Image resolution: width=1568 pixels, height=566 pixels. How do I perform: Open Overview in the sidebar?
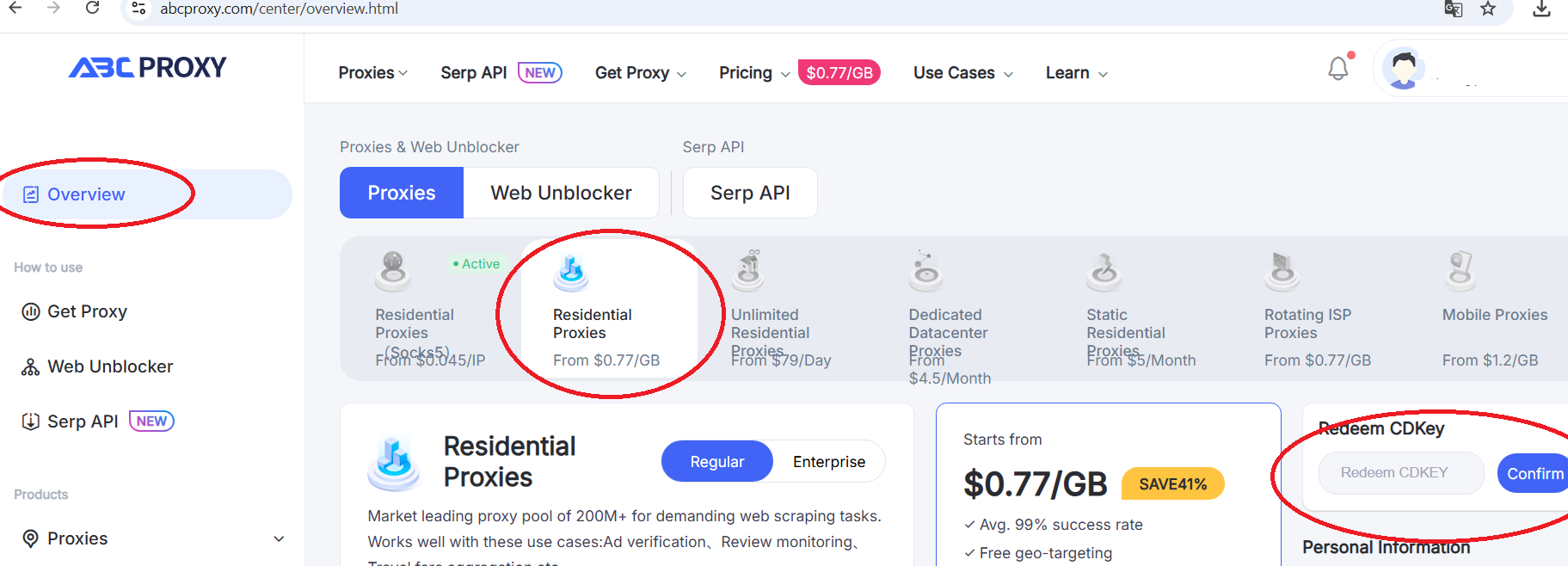(146, 194)
